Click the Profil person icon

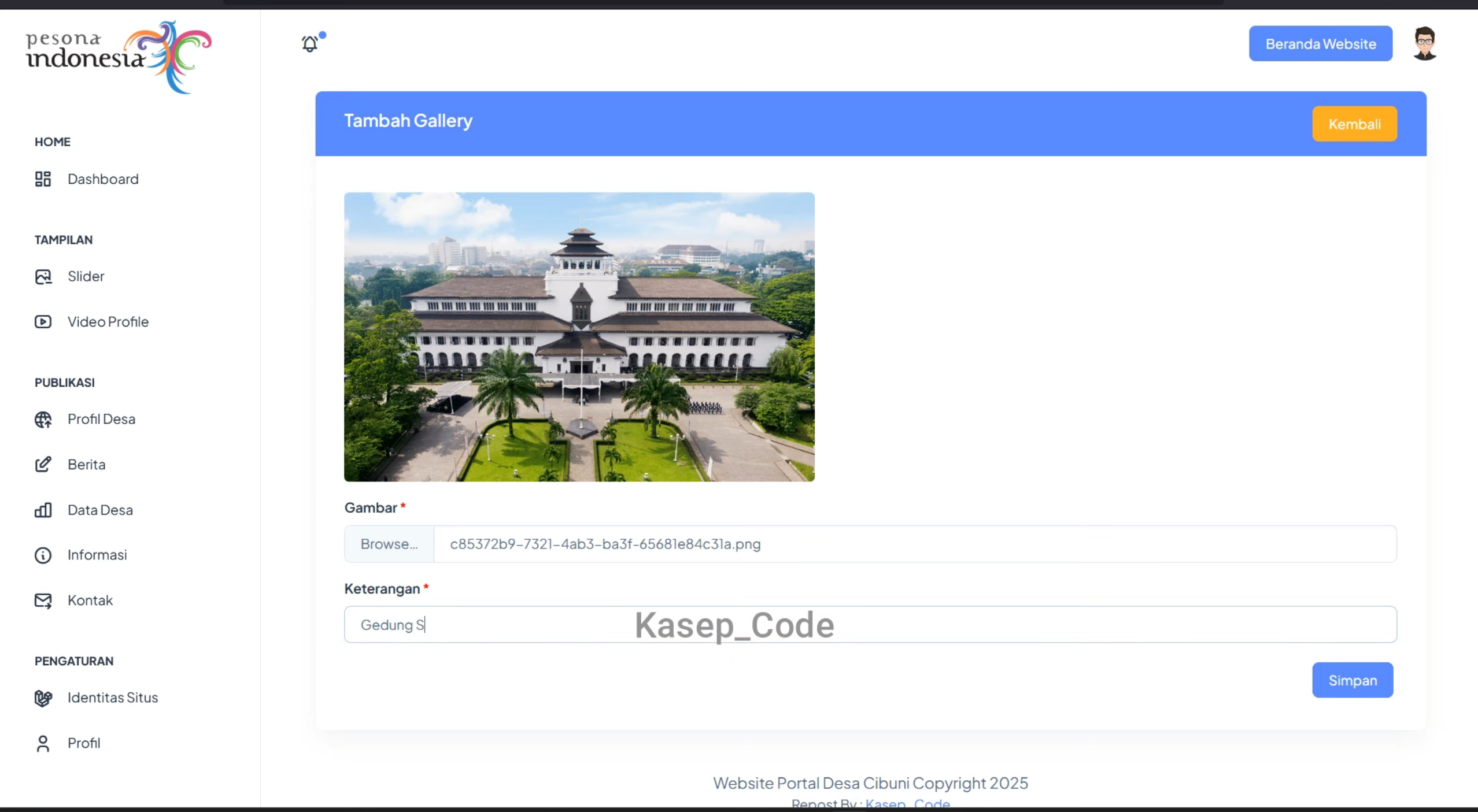(x=43, y=743)
